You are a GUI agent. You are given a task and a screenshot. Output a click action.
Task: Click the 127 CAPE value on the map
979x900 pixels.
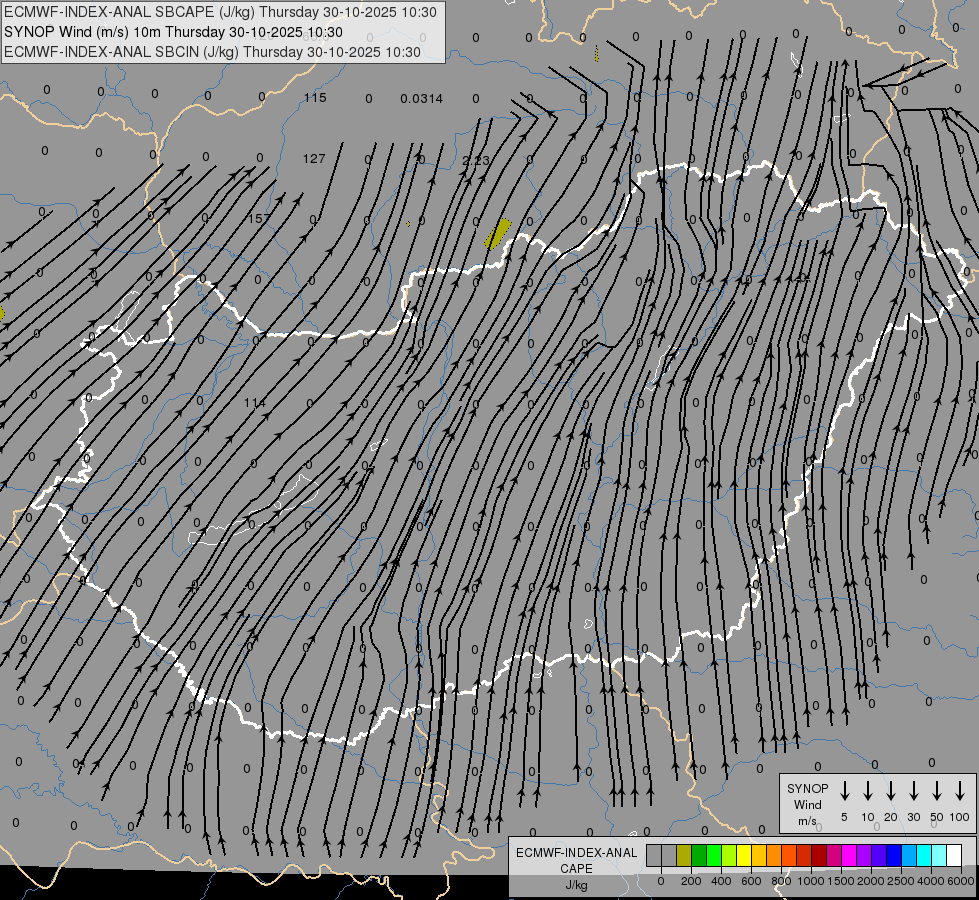(314, 159)
